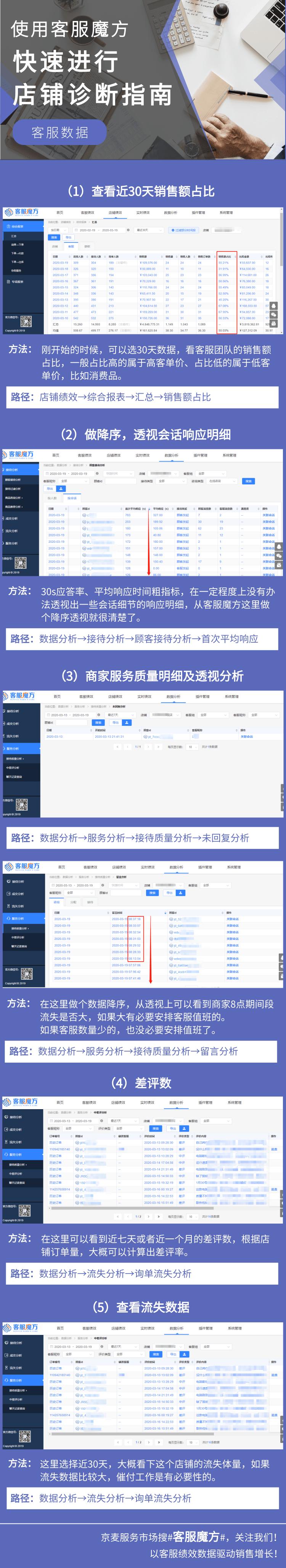This screenshot has width=286, height=1568.
Task: Open page-size 10 dropdown in 未回复分析 pagination
Action: pos(192,747)
